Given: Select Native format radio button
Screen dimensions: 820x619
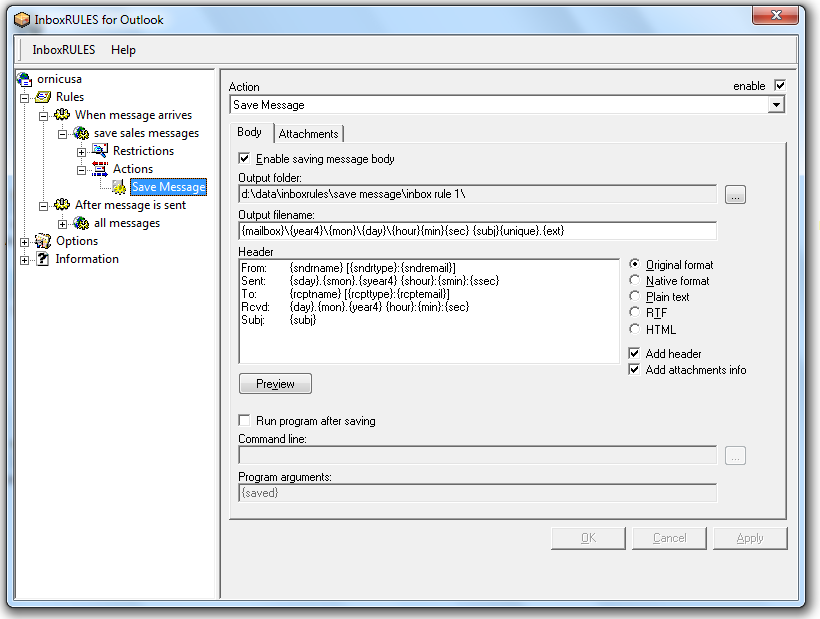Looking at the screenshot, I should coord(634,280).
